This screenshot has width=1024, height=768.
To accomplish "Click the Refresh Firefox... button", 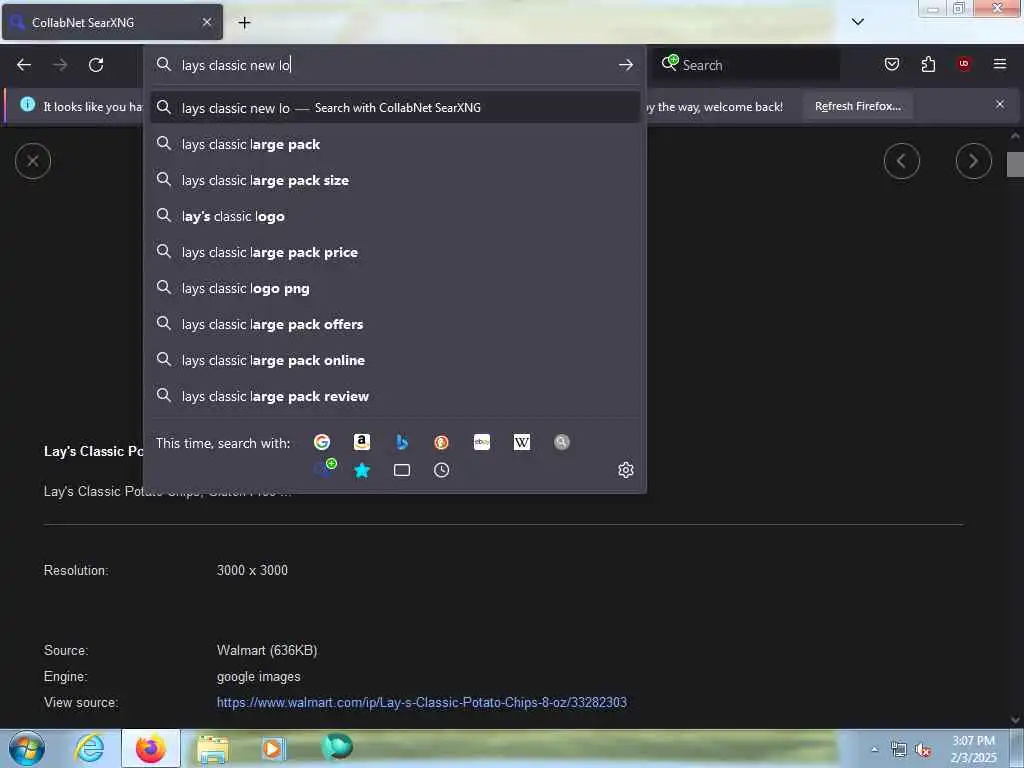I will (857, 106).
